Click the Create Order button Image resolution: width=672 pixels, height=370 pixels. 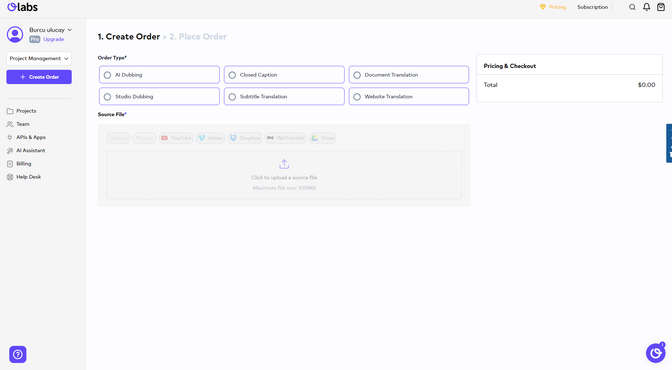(39, 77)
